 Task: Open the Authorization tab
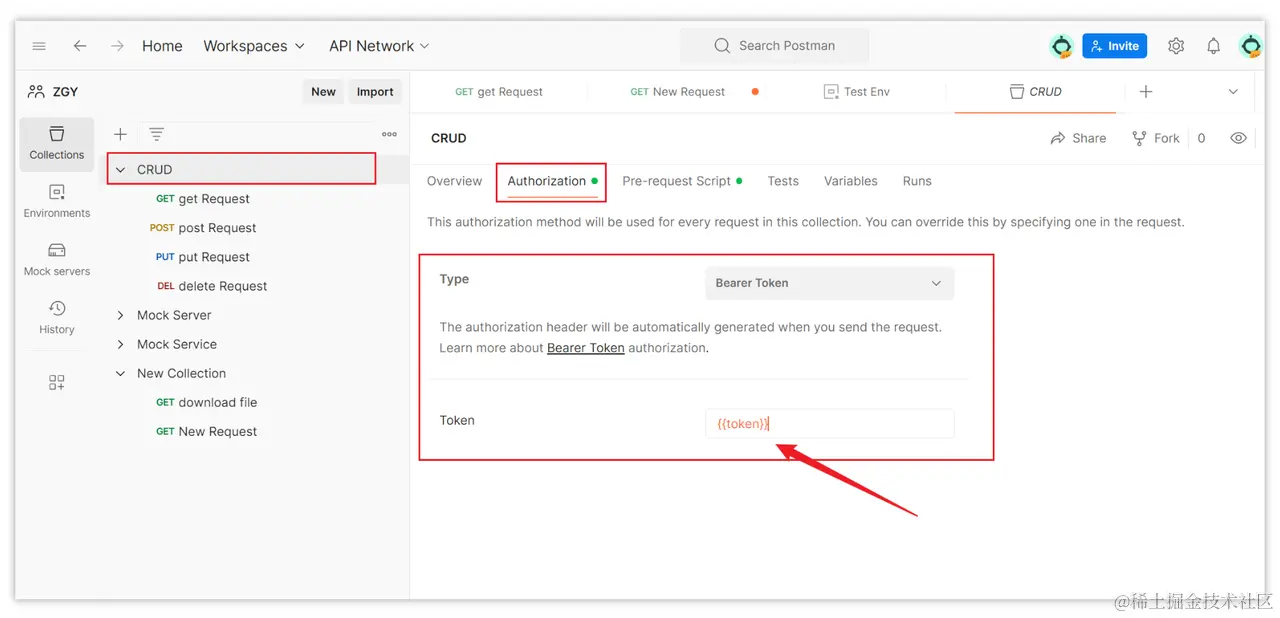547,181
